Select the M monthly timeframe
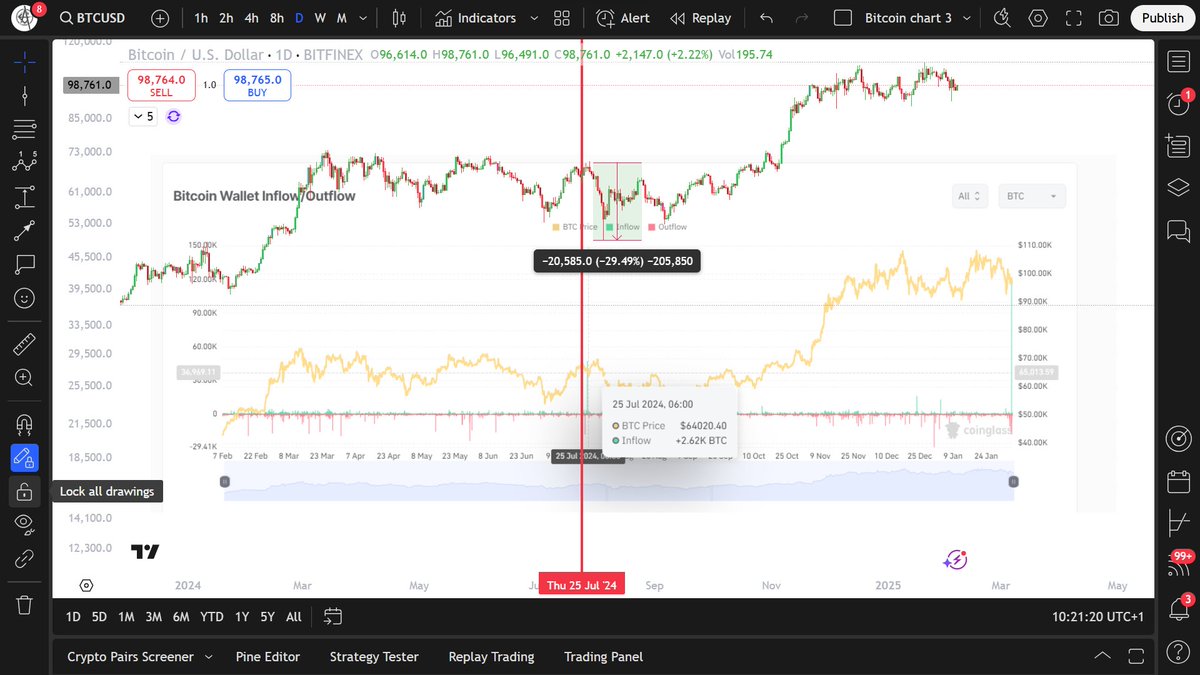This screenshot has height=675, width=1200. [342, 18]
